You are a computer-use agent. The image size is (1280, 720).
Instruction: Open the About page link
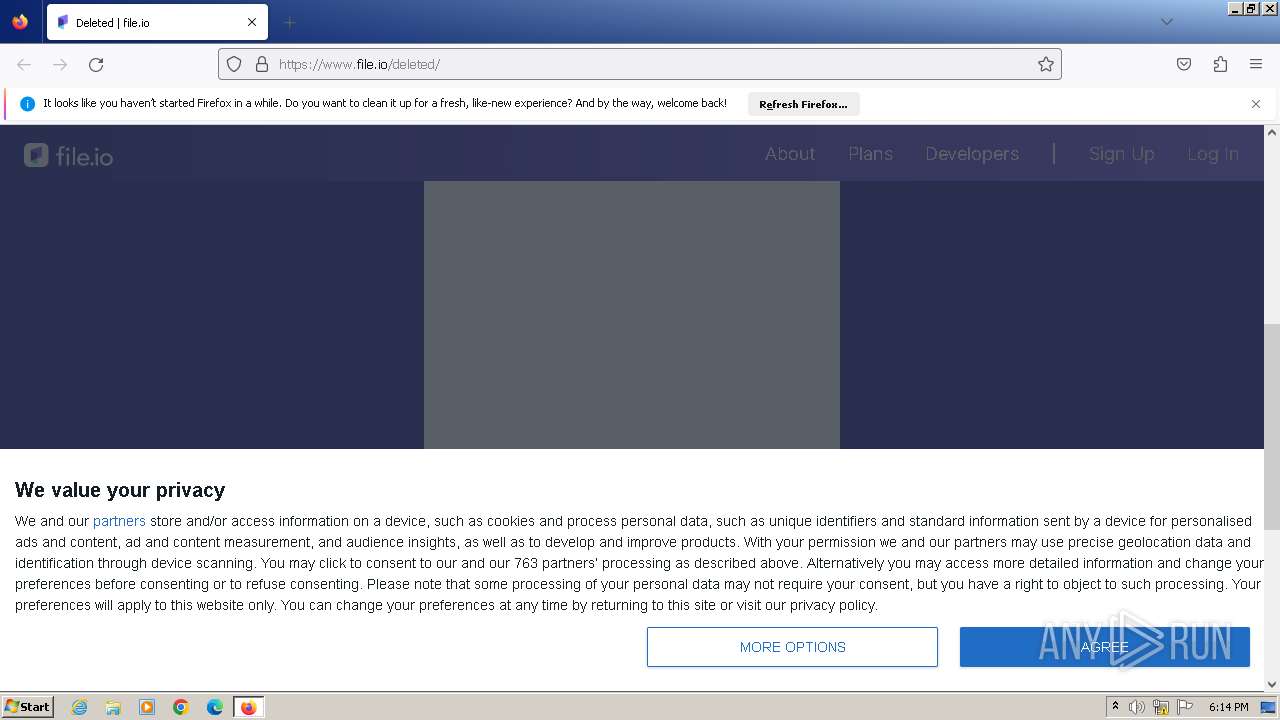(790, 154)
